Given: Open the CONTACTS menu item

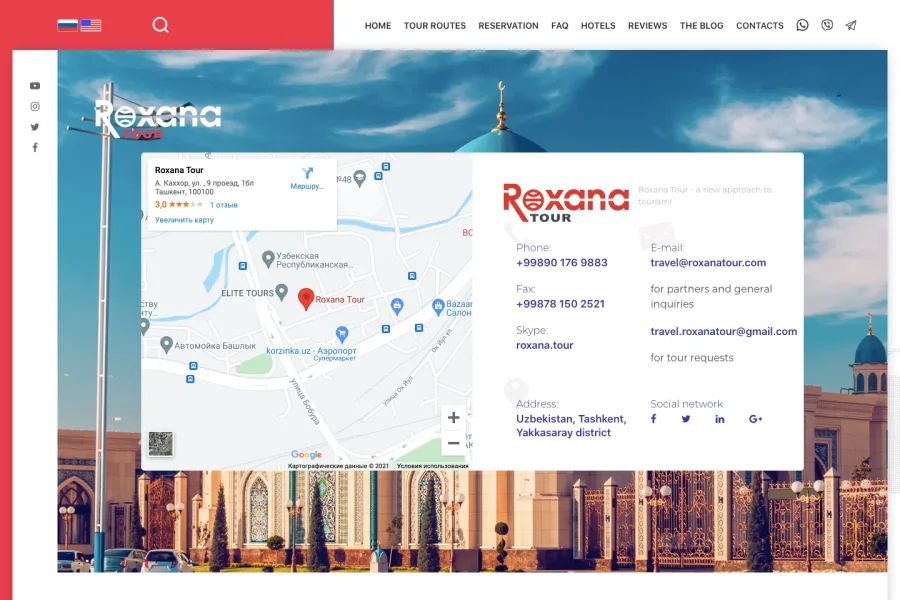Looking at the screenshot, I should pyautogui.click(x=759, y=26).
